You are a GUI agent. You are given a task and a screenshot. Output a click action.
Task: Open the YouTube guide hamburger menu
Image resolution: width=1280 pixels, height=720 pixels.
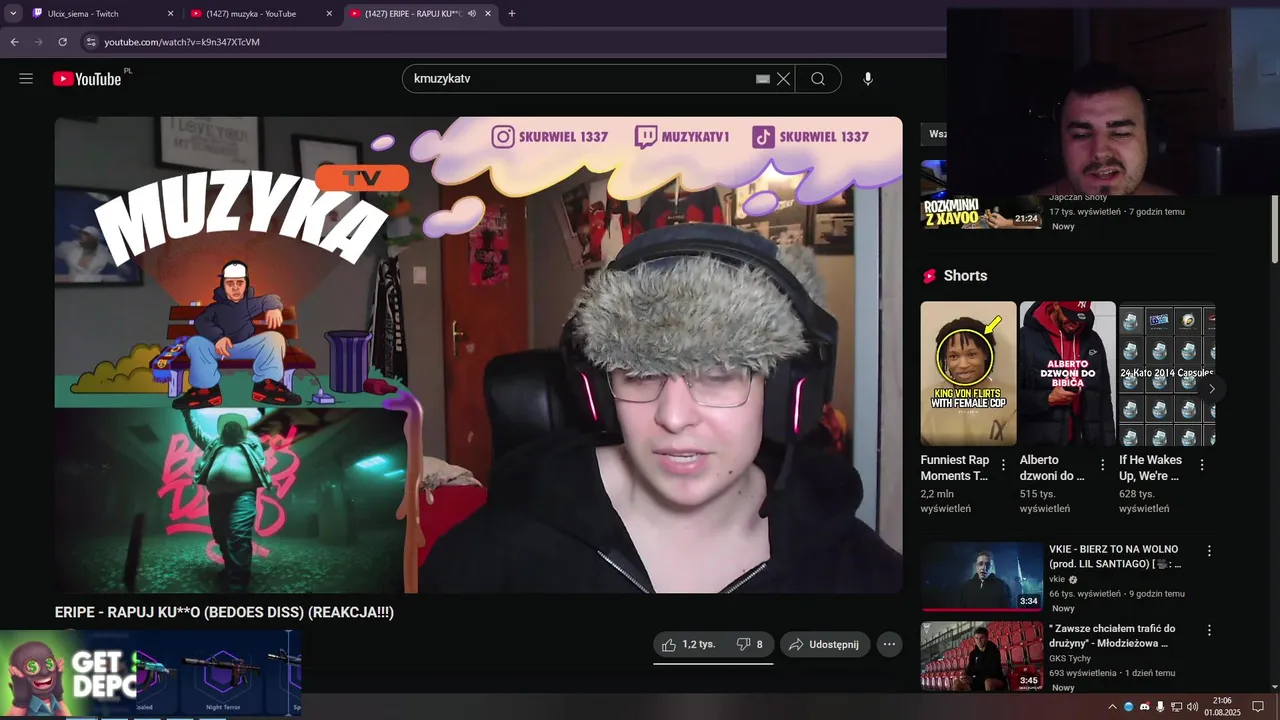click(26, 79)
